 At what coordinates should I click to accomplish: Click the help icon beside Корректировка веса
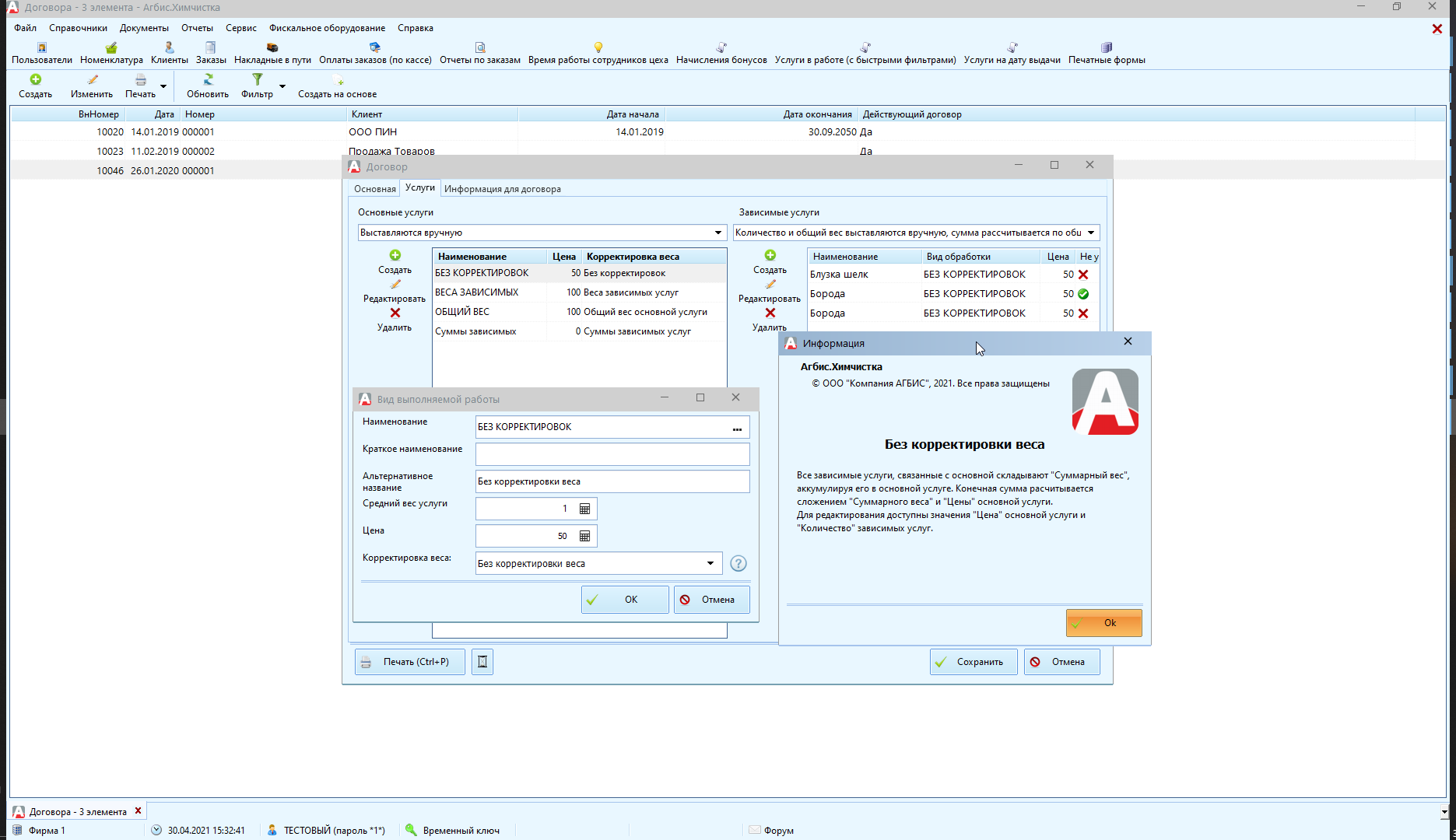(739, 564)
